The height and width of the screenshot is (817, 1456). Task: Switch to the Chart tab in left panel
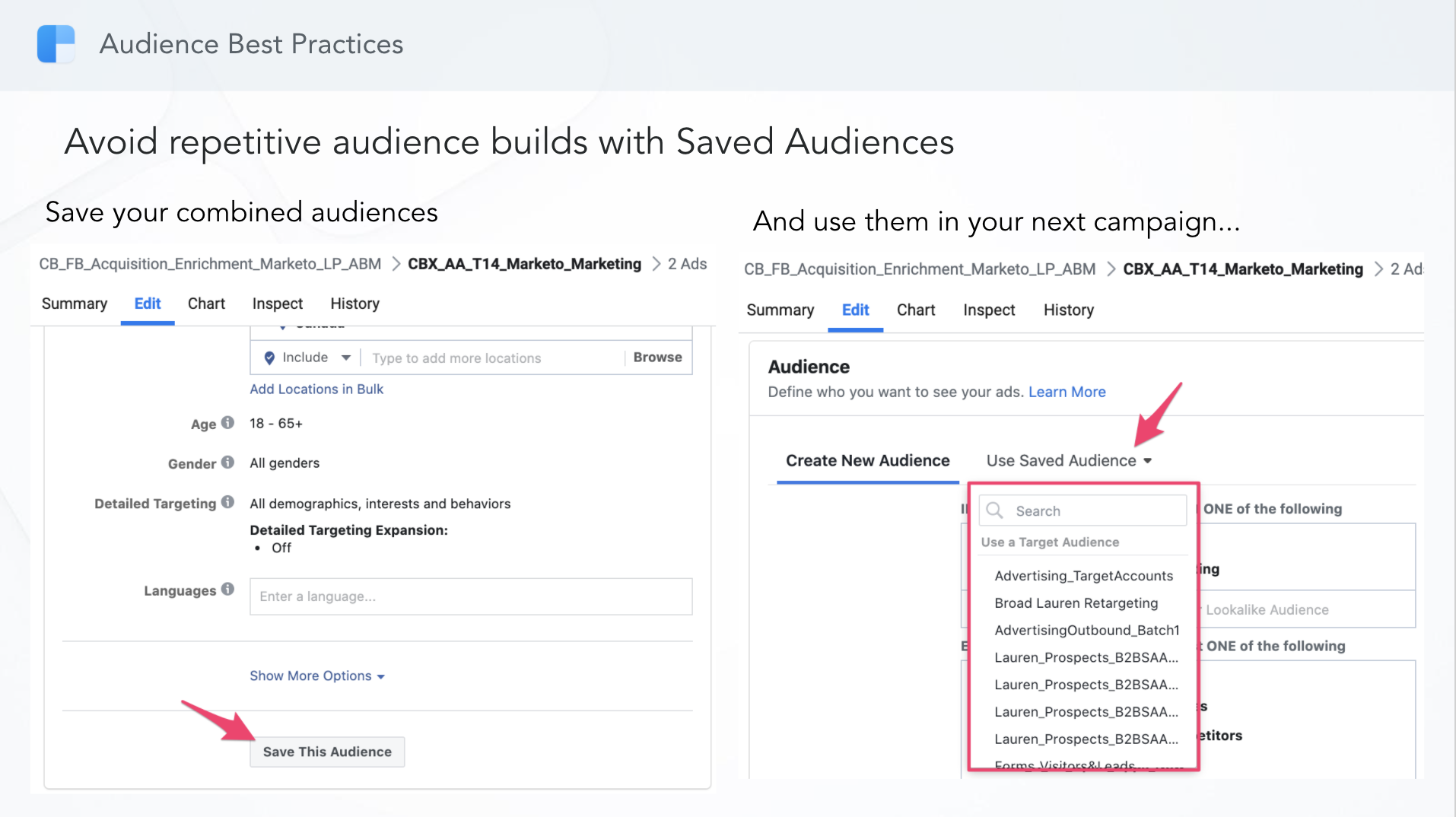click(x=206, y=304)
